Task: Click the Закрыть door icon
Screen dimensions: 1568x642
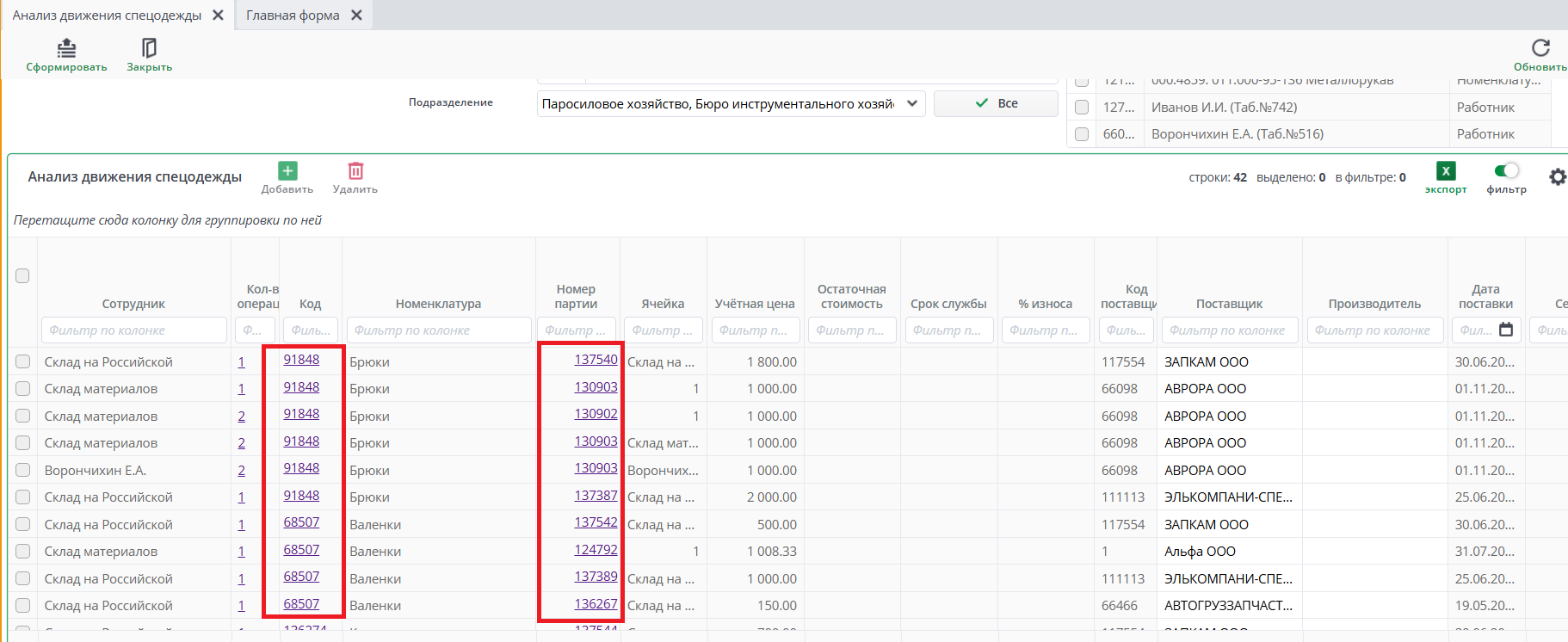Action: tap(149, 48)
